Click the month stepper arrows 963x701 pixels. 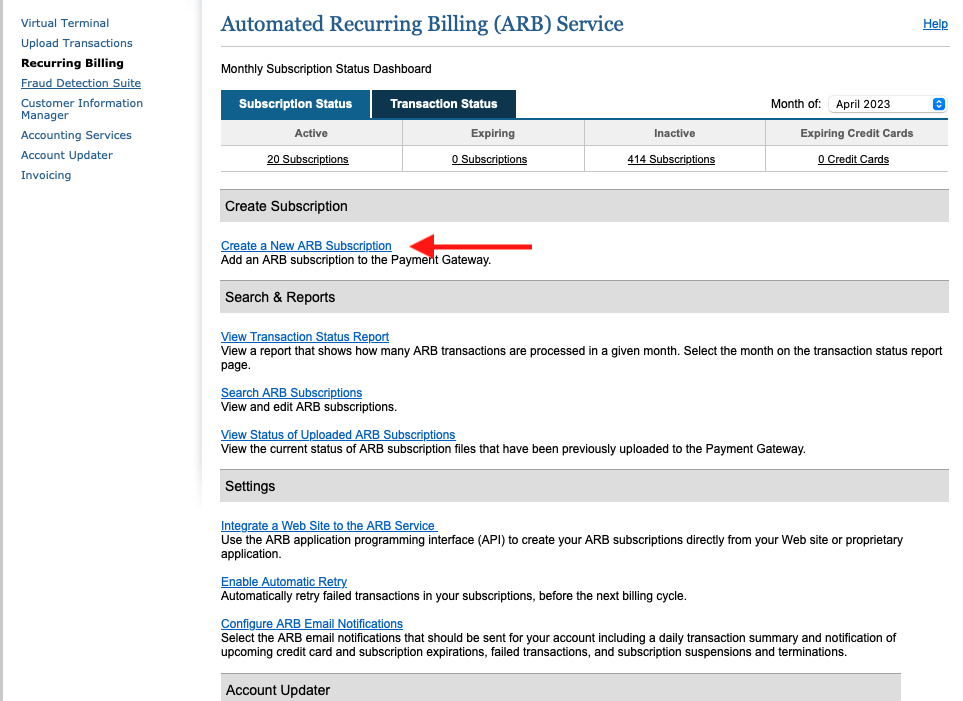(x=938, y=104)
